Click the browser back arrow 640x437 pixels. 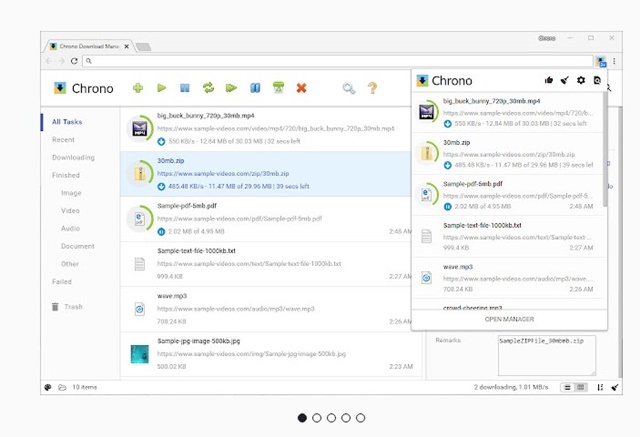click(49, 61)
